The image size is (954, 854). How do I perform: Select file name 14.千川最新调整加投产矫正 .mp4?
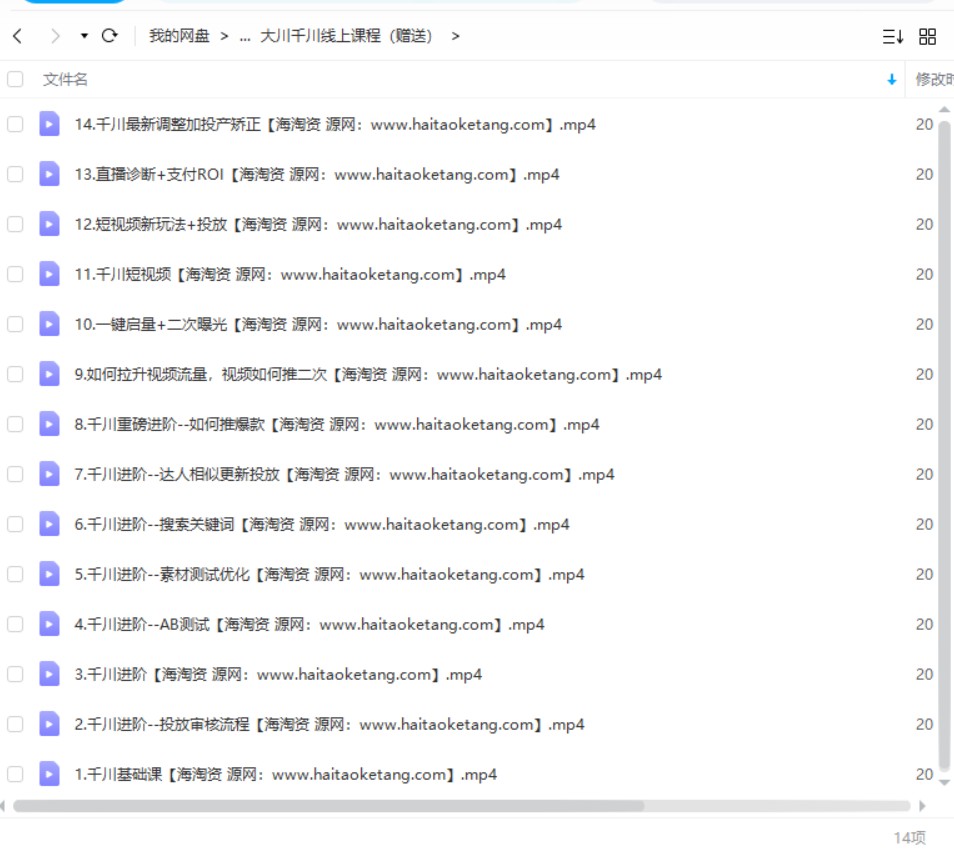(335, 124)
